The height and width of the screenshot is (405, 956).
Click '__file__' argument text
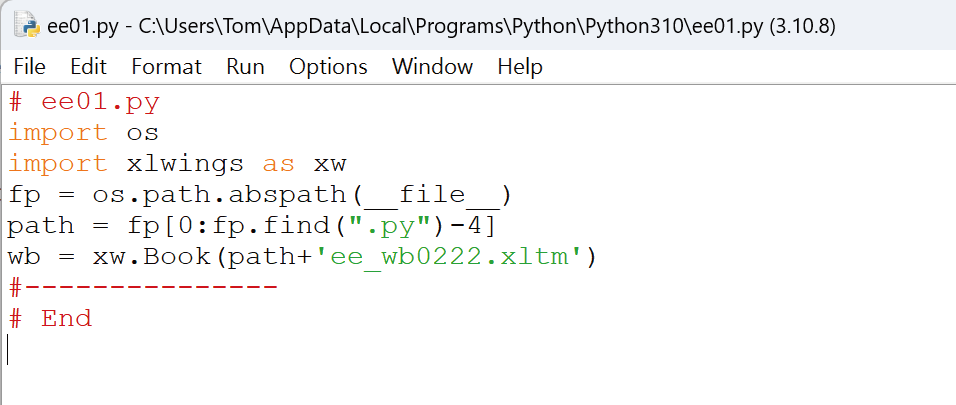coord(432,195)
